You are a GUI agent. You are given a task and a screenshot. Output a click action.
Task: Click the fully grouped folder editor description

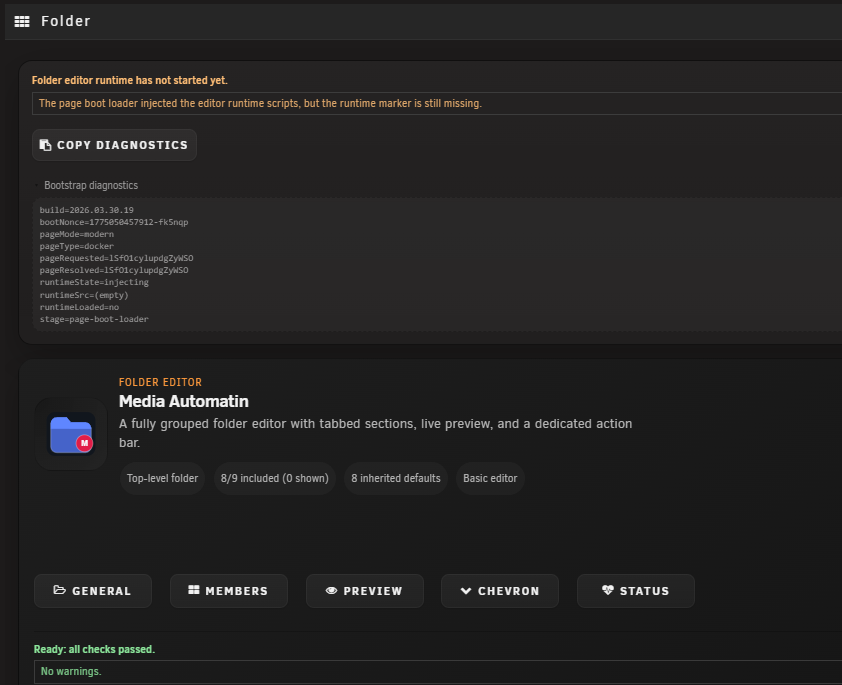tap(375, 433)
